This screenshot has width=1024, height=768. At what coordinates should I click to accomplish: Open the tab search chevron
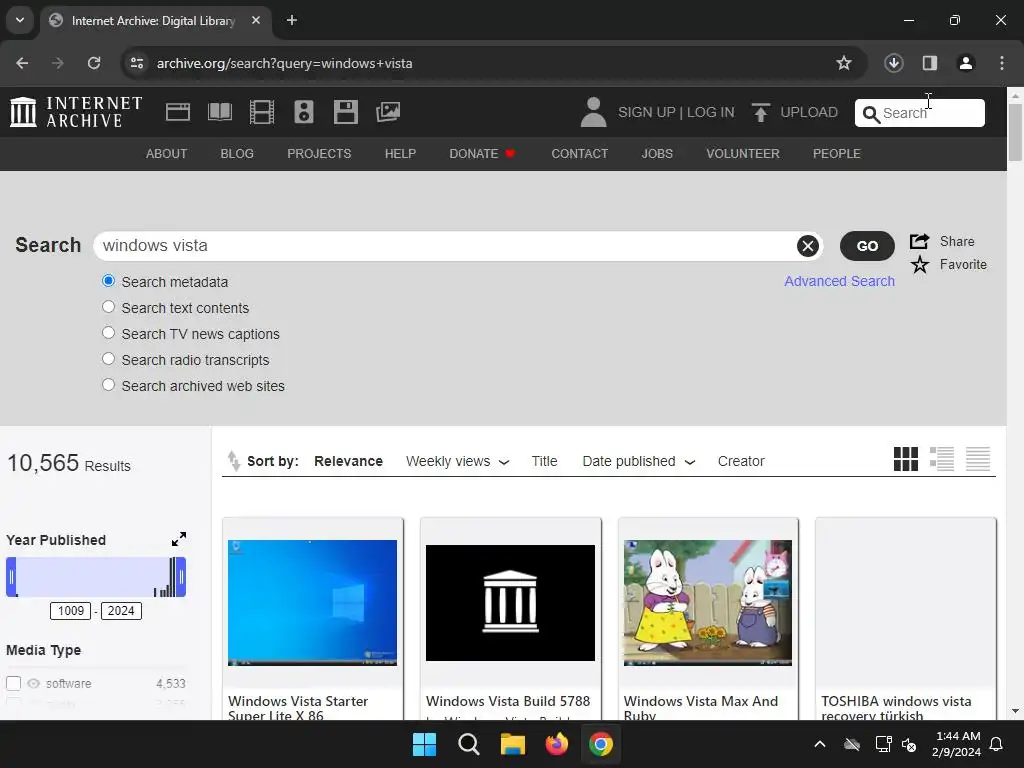[x=20, y=20]
